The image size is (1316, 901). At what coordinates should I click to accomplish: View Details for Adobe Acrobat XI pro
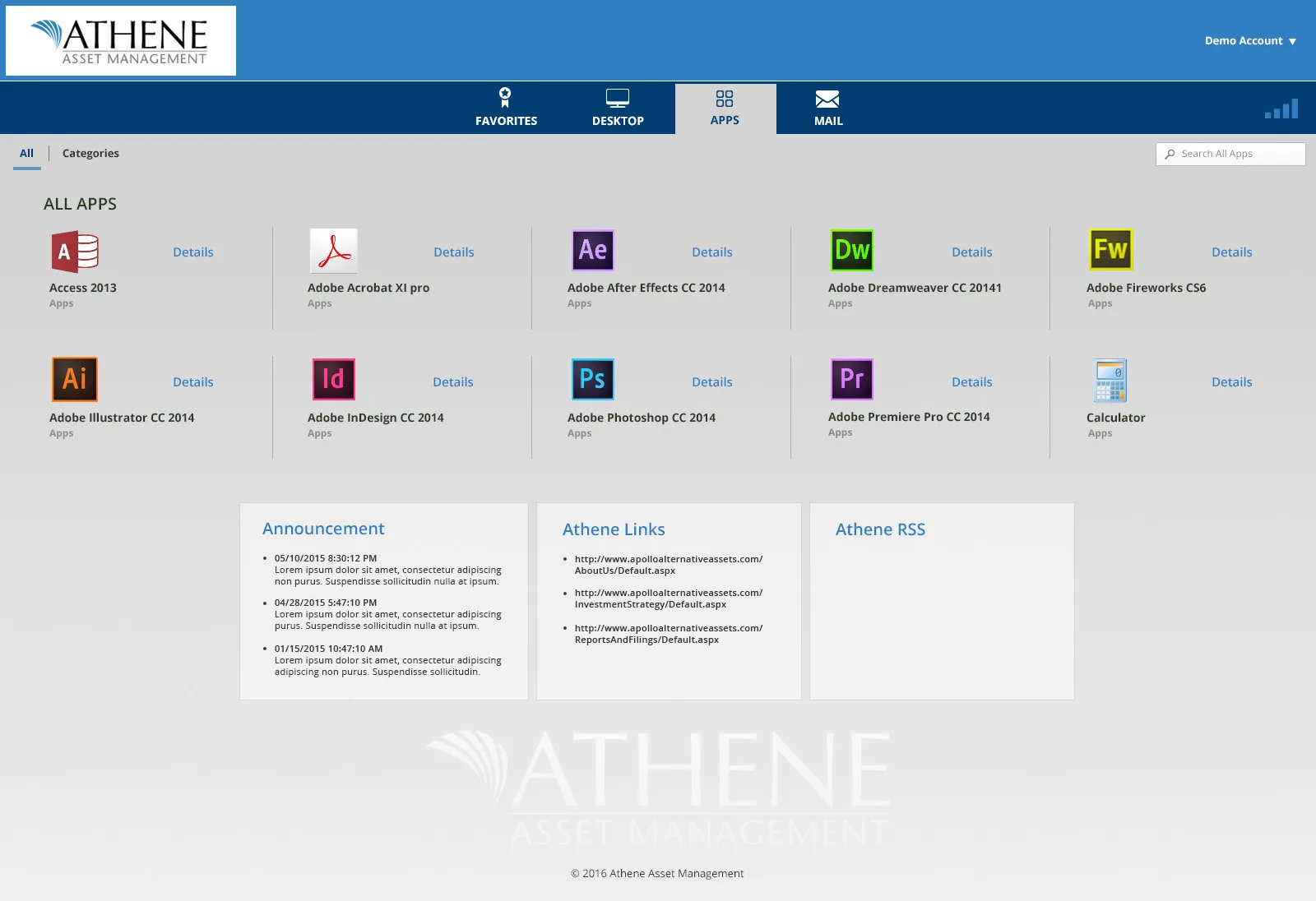point(454,252)
